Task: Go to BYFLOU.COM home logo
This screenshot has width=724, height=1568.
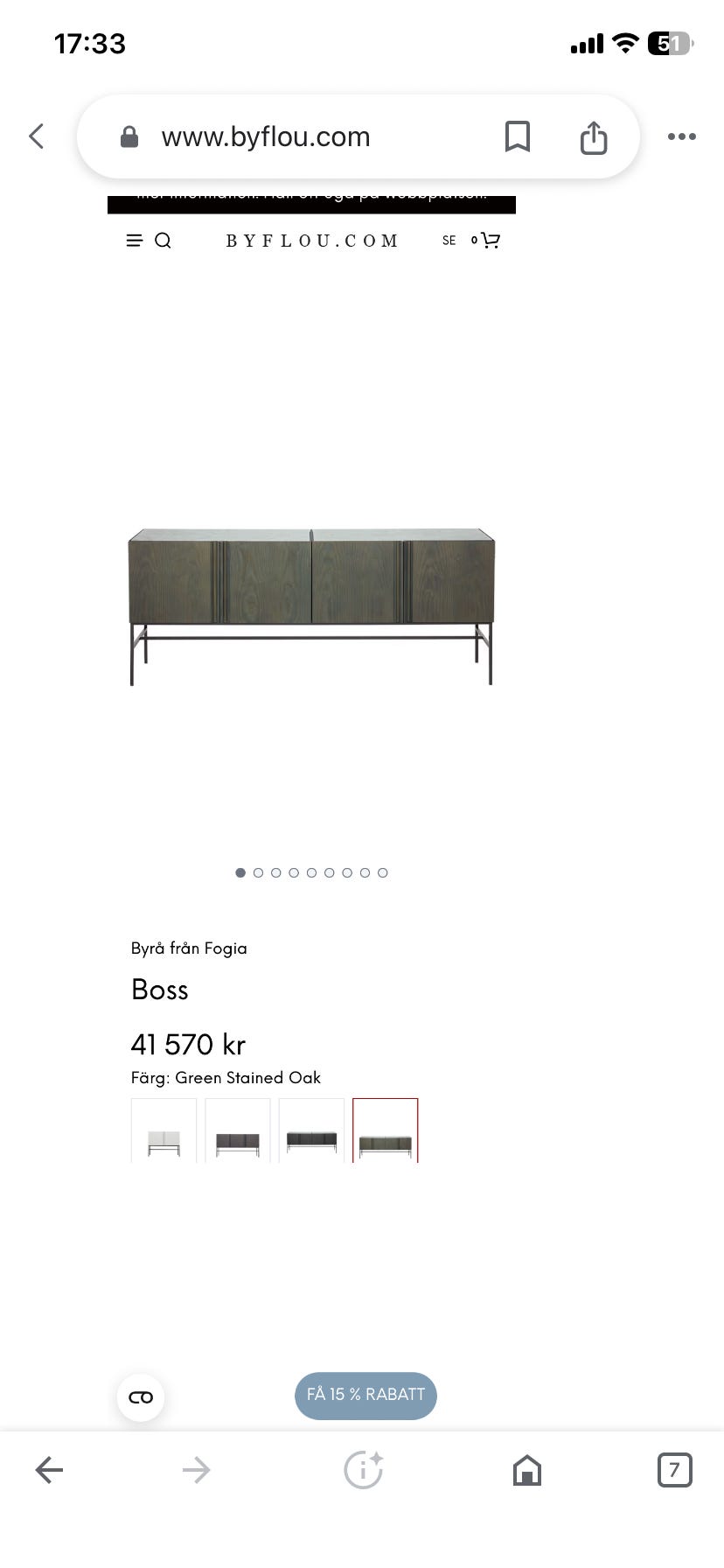Action: 312,241
